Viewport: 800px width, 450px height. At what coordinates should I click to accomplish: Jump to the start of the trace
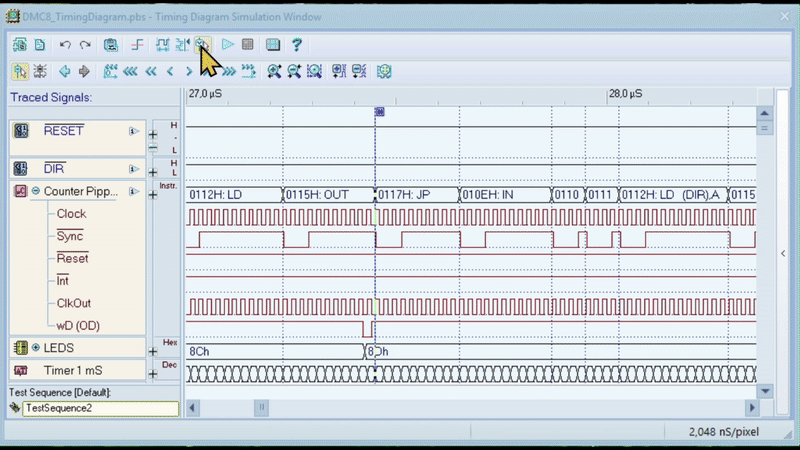[110, 71]
